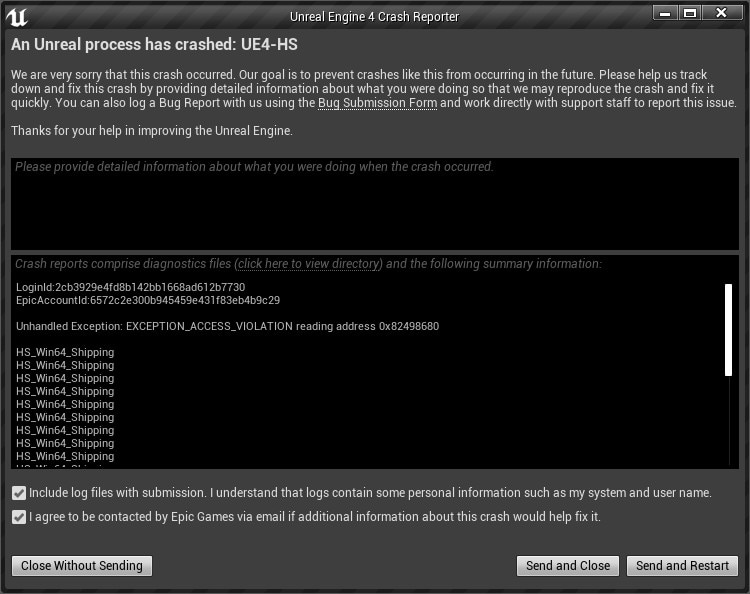750x594 pixels.
Task: Close the Crash Reporter with the X
Action: coord(721,13)
